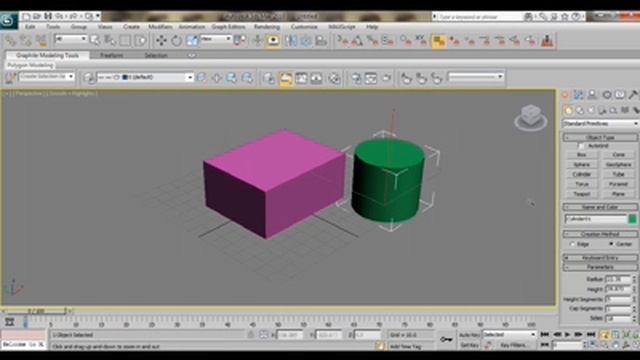Switch to the Display command panel
The width and height of the screenshot is (640, 360).
point(620,95)
